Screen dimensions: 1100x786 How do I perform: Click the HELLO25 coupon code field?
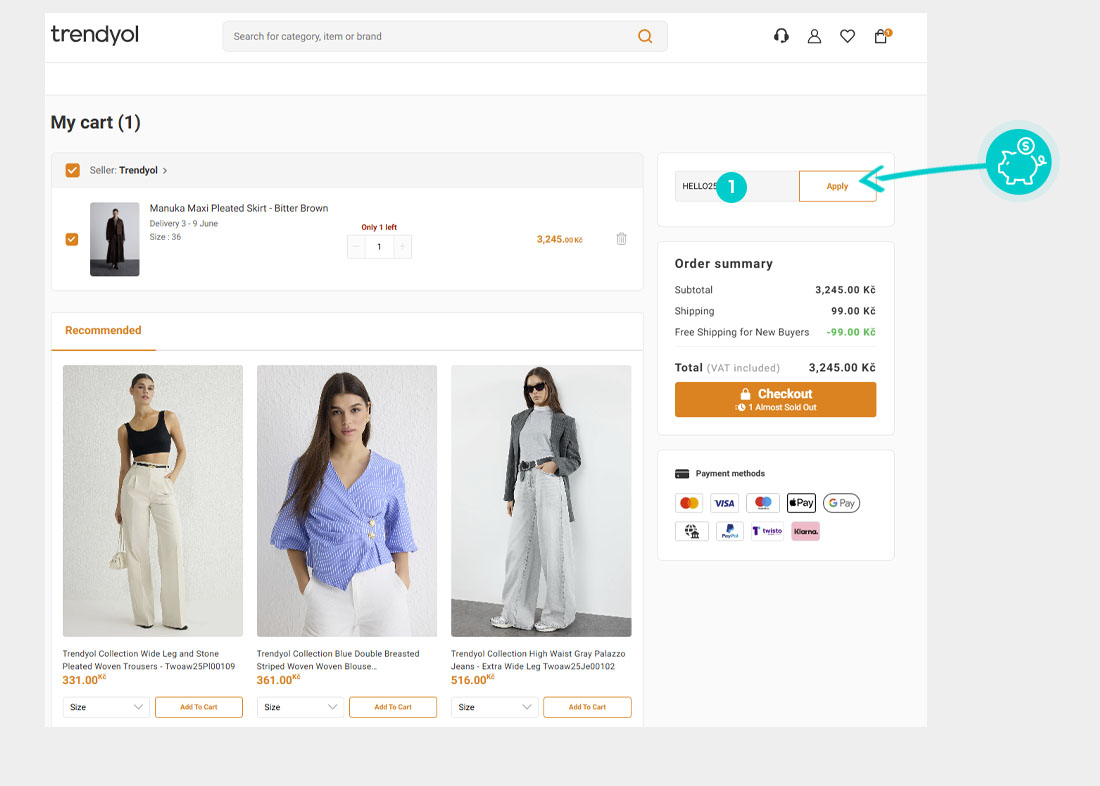coord(737,187)
